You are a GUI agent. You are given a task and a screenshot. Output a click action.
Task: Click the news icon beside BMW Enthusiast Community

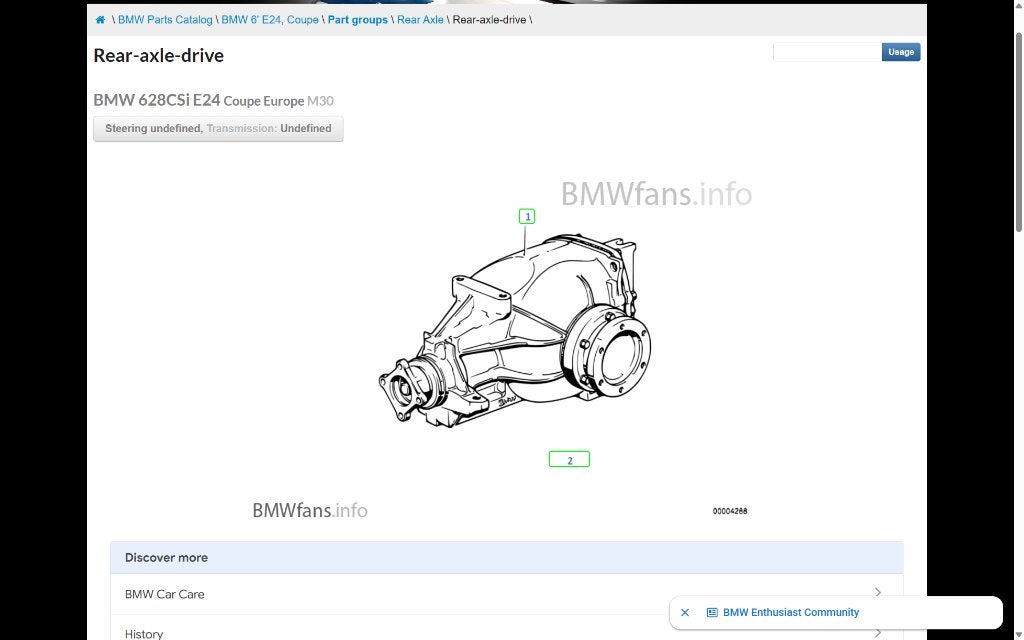tap(712, 613)
